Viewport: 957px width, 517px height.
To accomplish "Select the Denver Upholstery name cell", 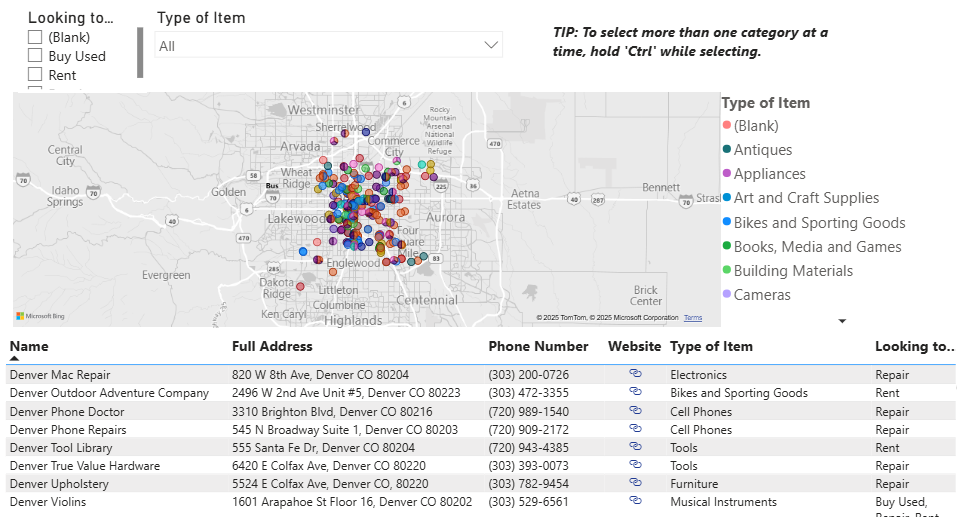I will pyautogui.click(x=59, y=484).
